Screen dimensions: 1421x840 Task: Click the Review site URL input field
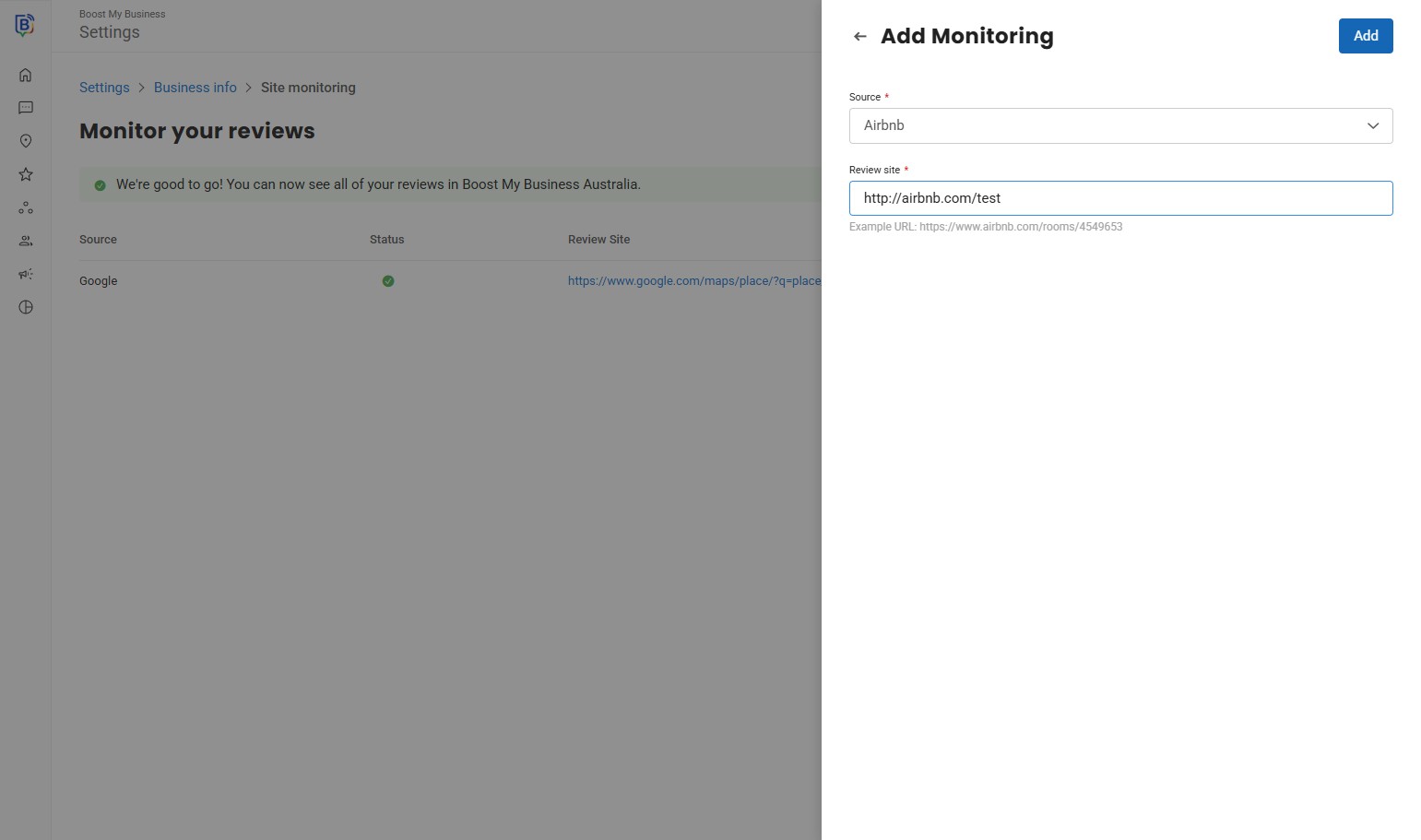[1119, 198]
